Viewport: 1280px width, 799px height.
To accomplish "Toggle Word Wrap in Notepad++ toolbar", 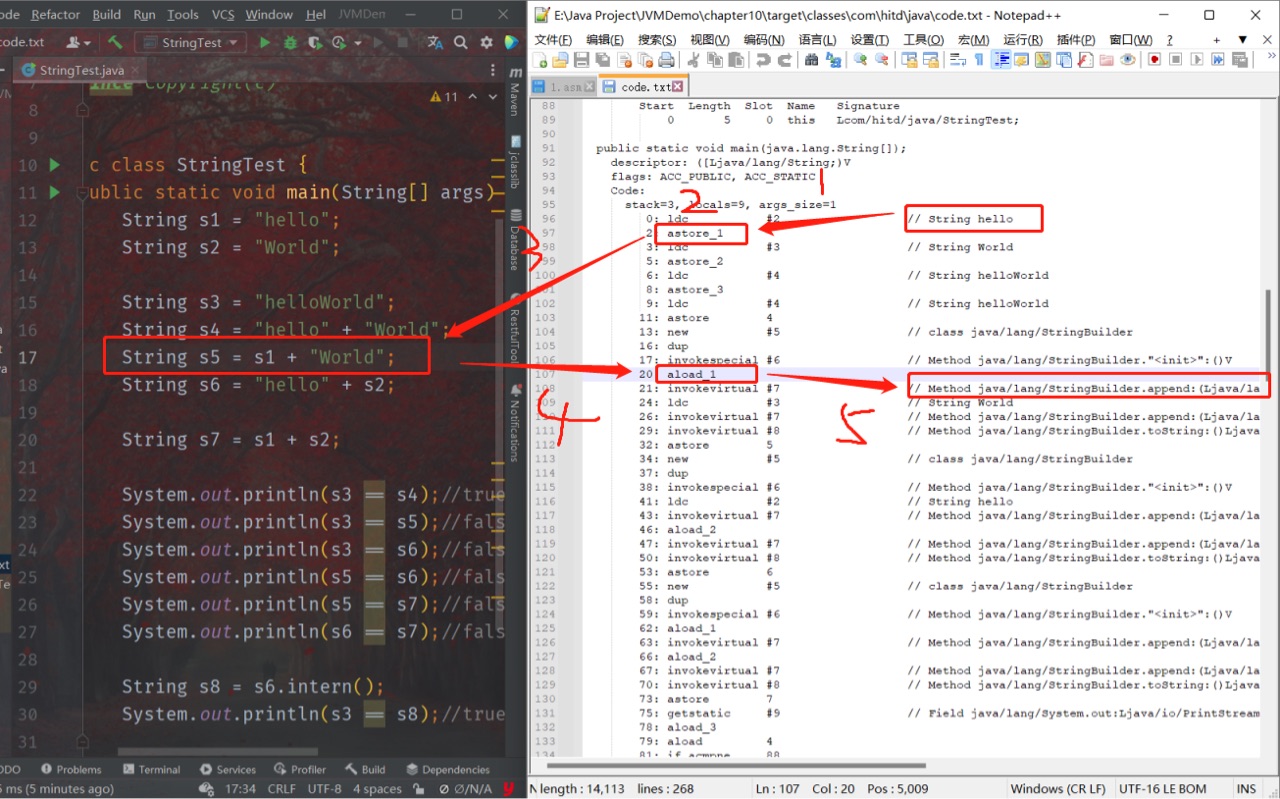I will click(x=958, y=60).
